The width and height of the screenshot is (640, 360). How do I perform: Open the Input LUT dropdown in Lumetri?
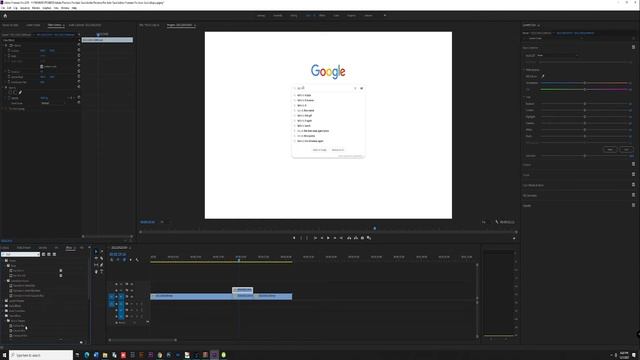point(557,55)
